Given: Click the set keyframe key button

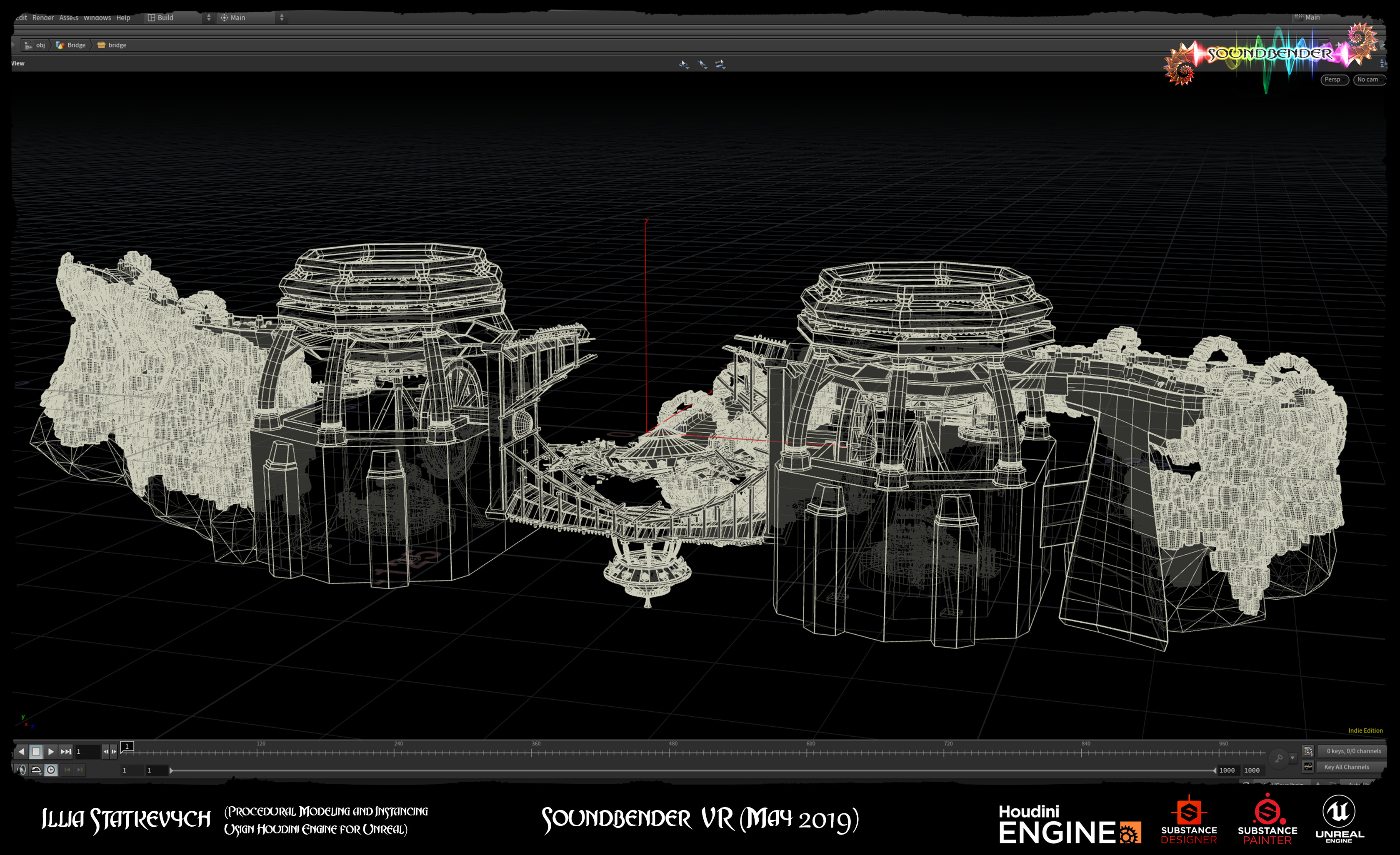Looking at the screenshot, I should 1278,758.
